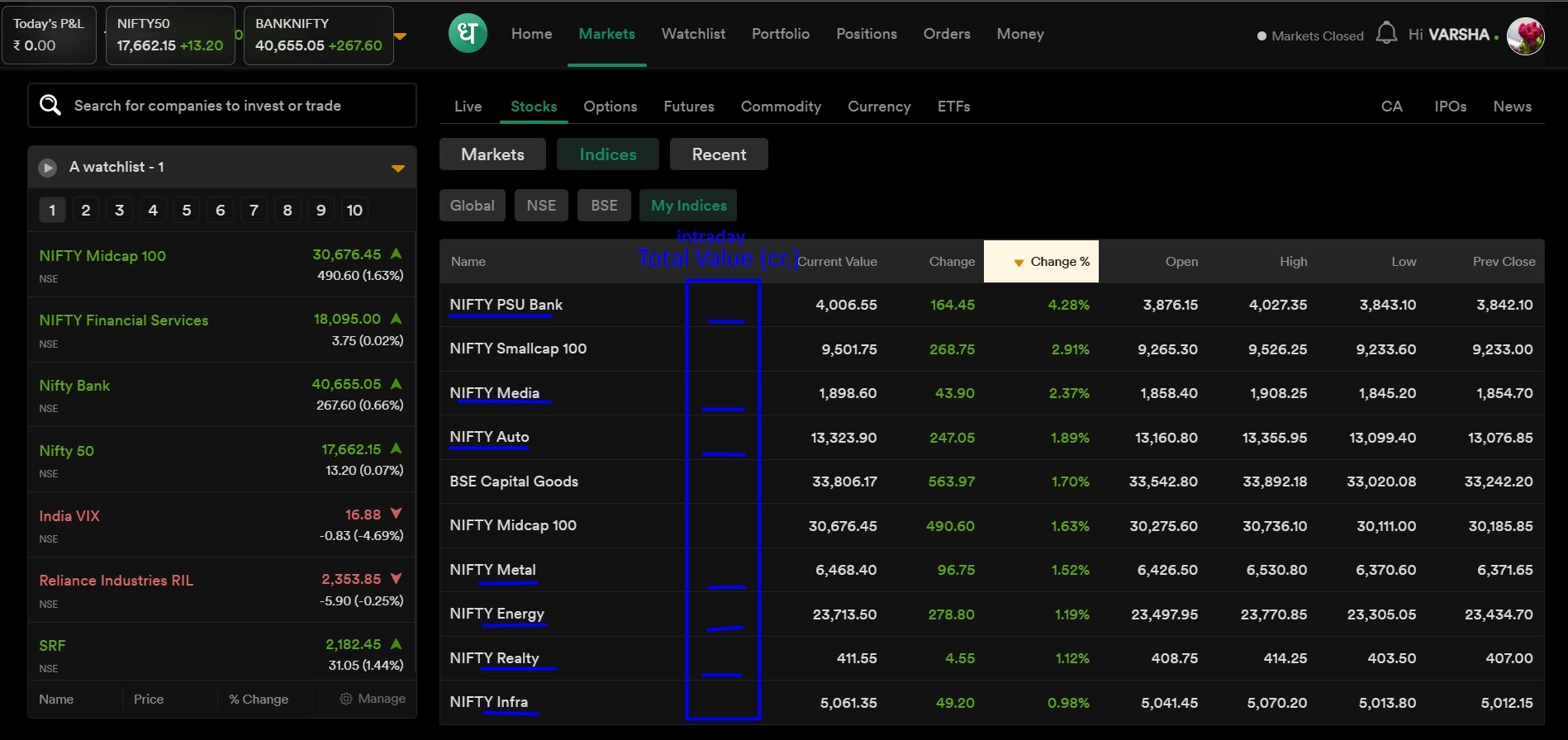The width and height of the screenshot is (1568, 740).
Task: Open the Money menu
Action: pyautogui.click(x=1020, y=34)
